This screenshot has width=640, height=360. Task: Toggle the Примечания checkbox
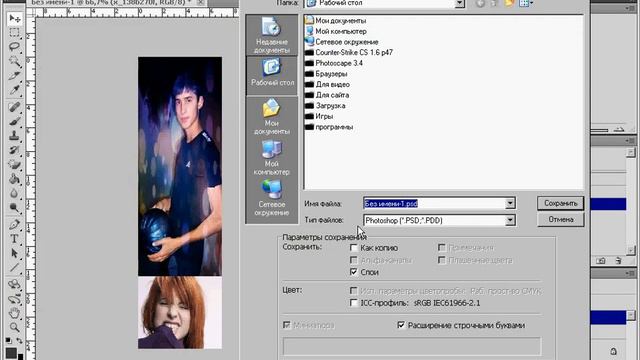[x=442, y=248]
